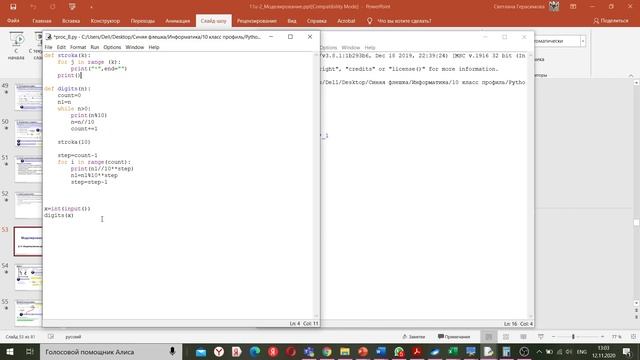Viewport: 640px width, 360px height.
Task: Open Microsoft Edge from the taskbar
Action: (x=255, y=351)
